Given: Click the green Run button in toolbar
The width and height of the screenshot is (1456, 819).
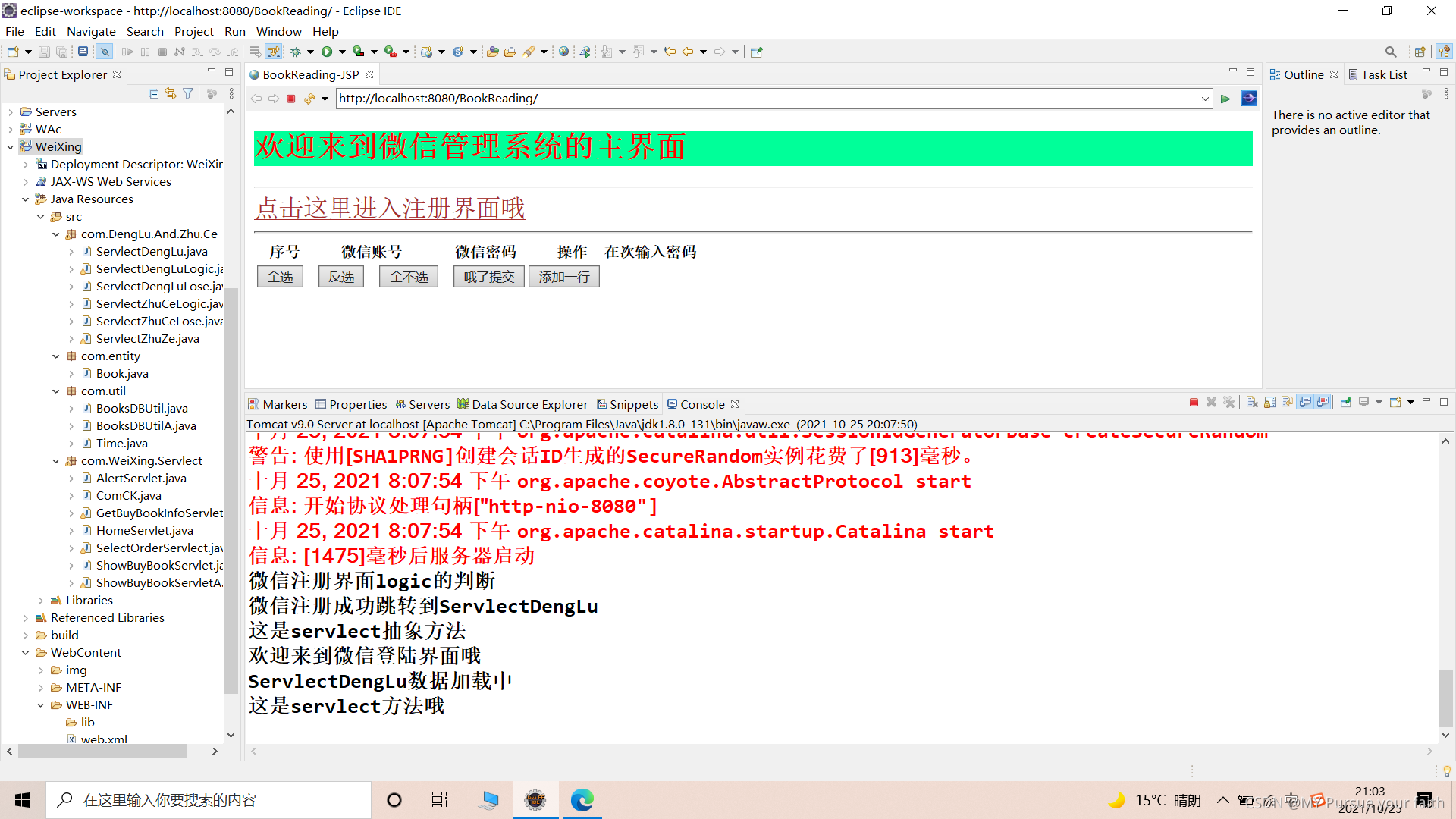Looking at the screenshot, I should coord(327,52).
